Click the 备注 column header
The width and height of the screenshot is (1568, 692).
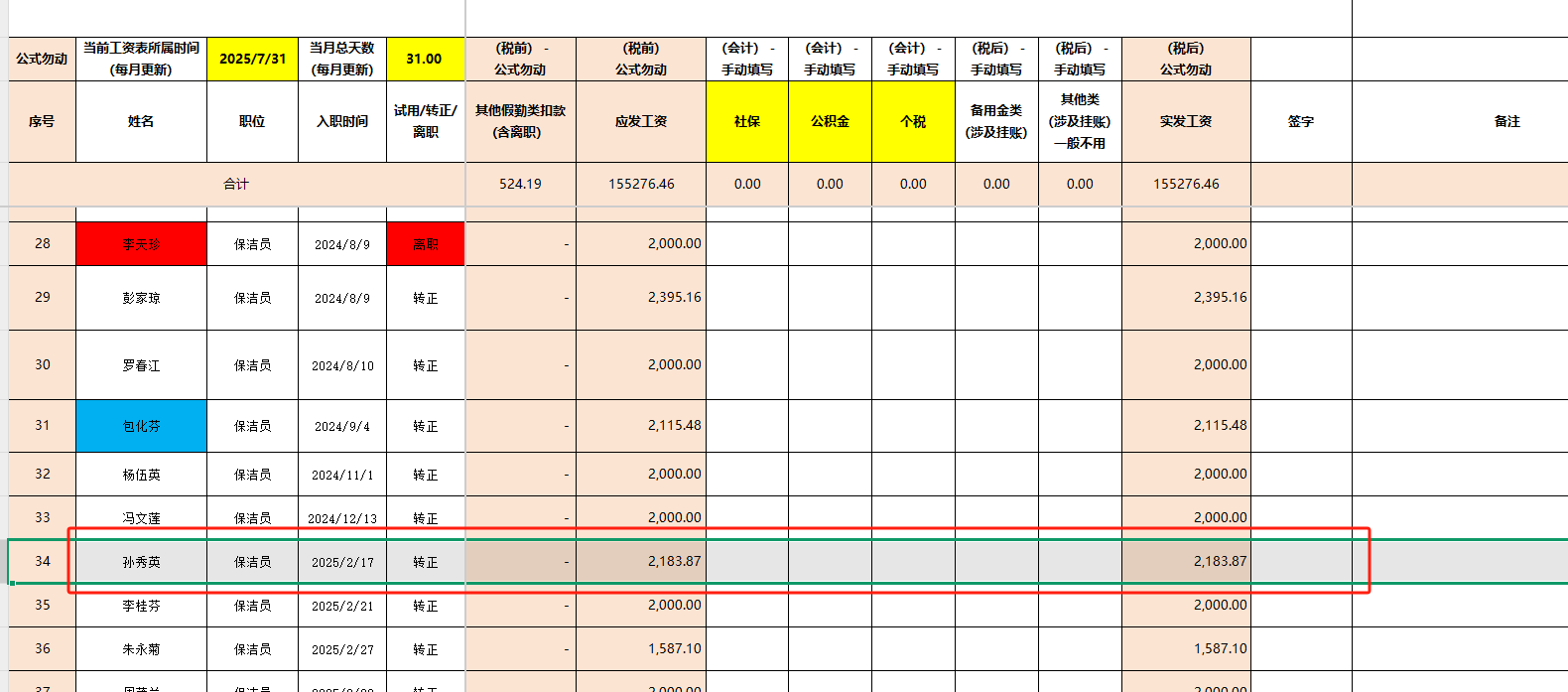click(x=1506, y=121)
